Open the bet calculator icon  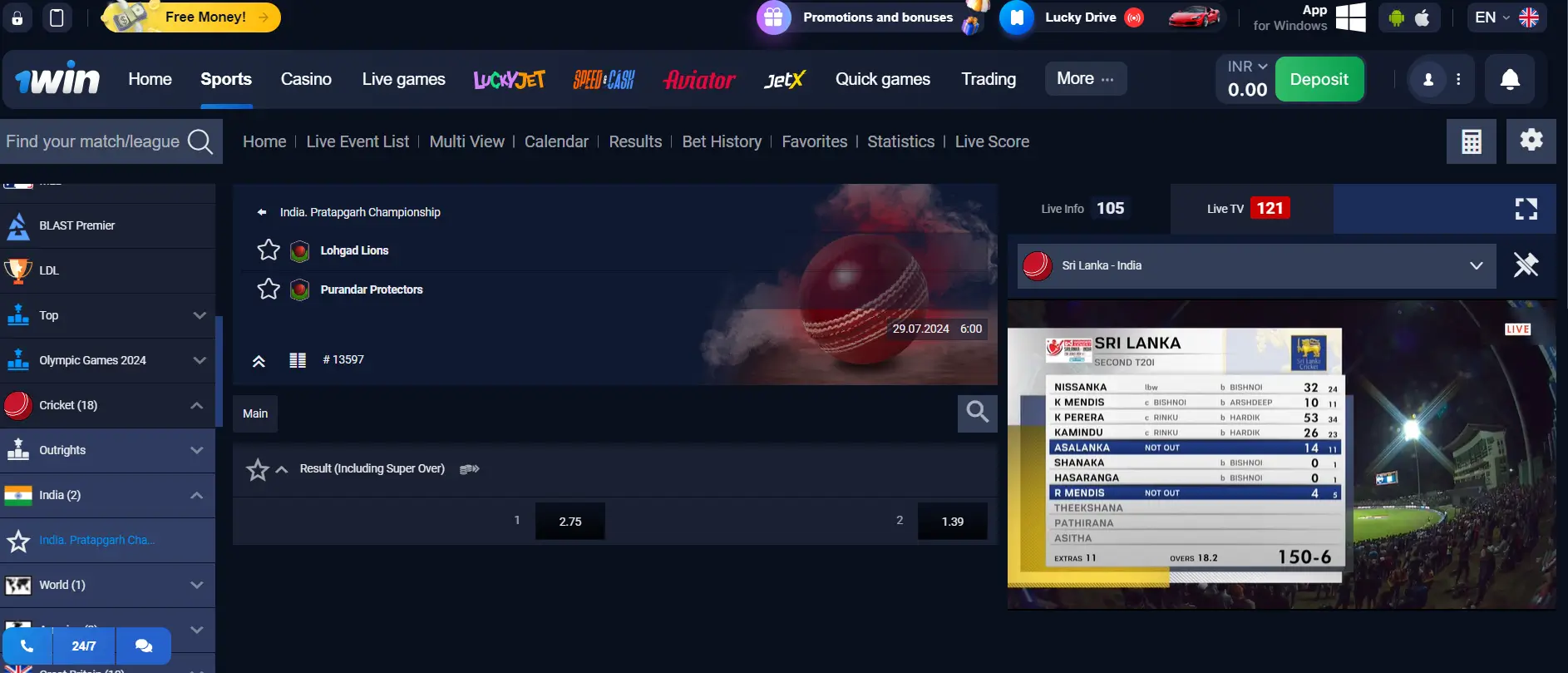[1471, 141]
